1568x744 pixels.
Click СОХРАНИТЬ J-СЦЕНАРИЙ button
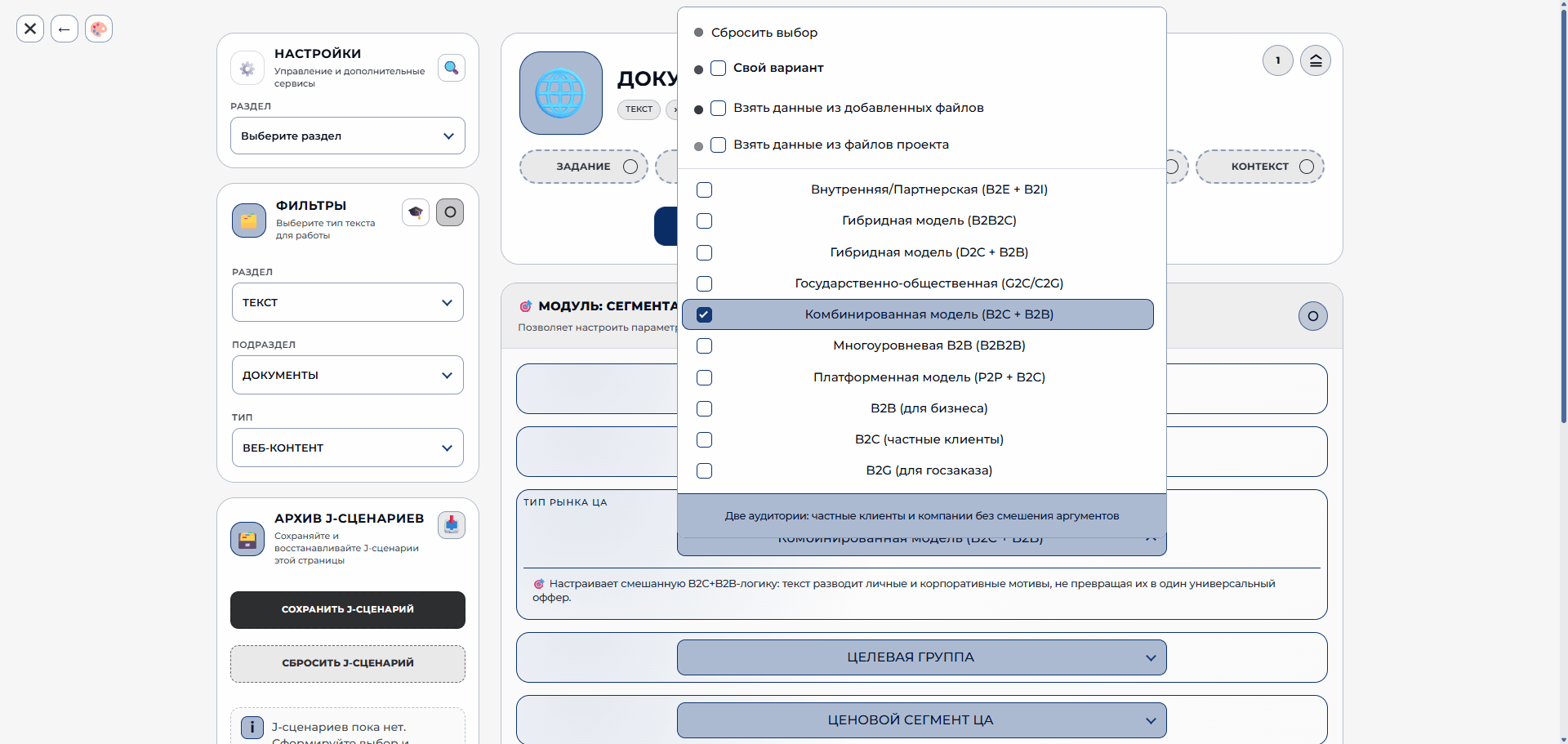348,609
